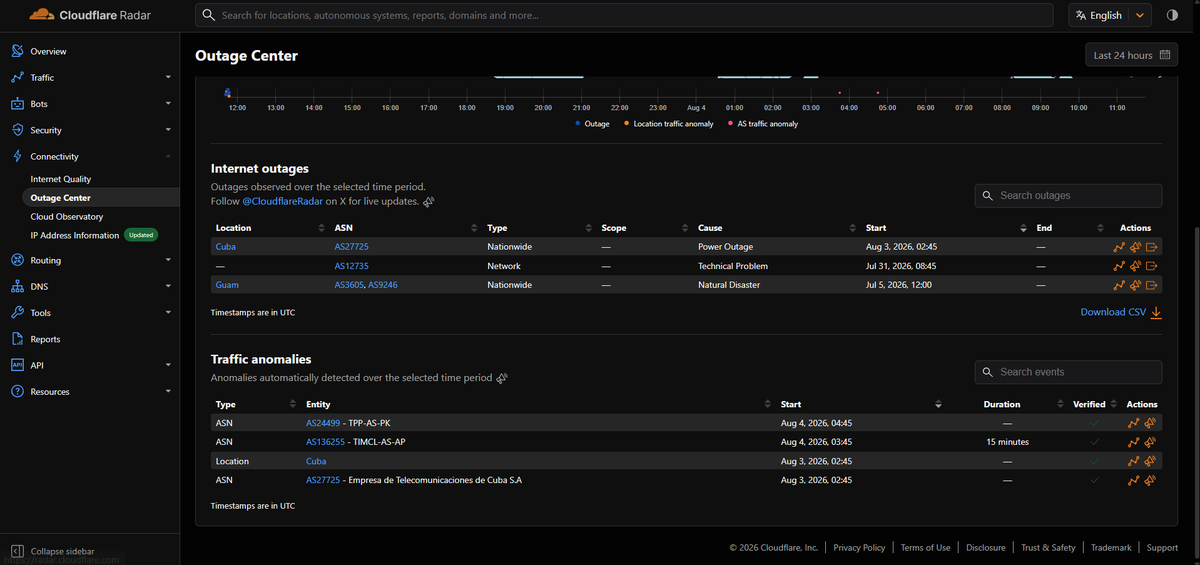Expand the API sidebar section
Viewport: 1200px width, 565px height.
pos(168,365)
